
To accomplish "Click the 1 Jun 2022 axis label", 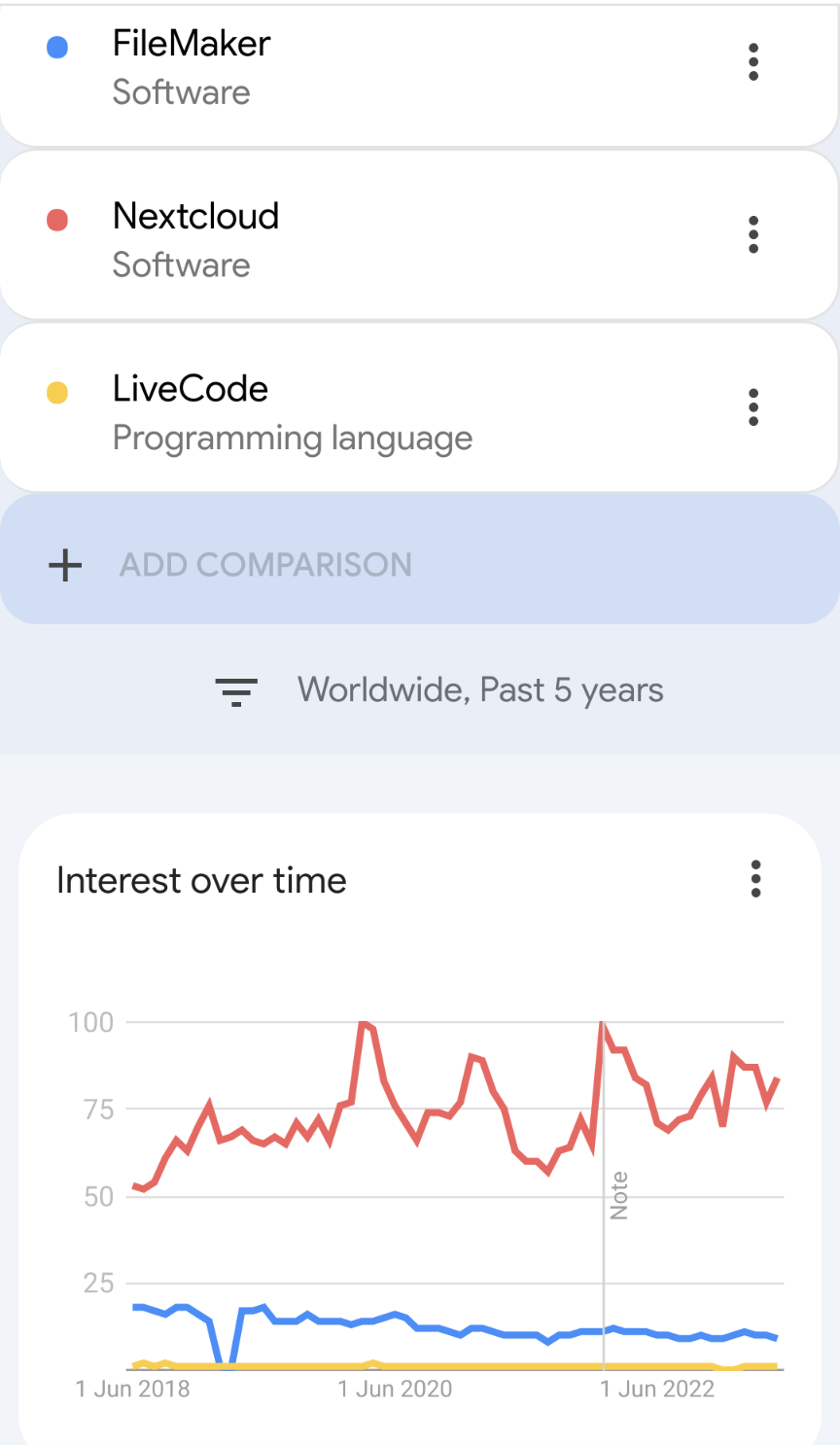I will coord(657,1389).
